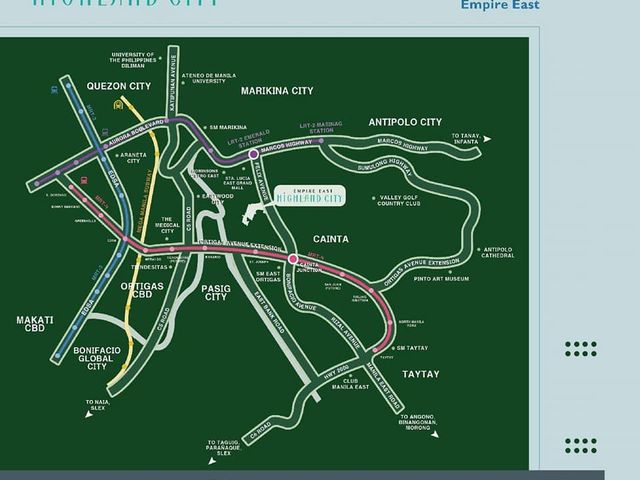This screenshot has width=640, height=480.
Task: Click the Makati CBD label
Action: 35,324
